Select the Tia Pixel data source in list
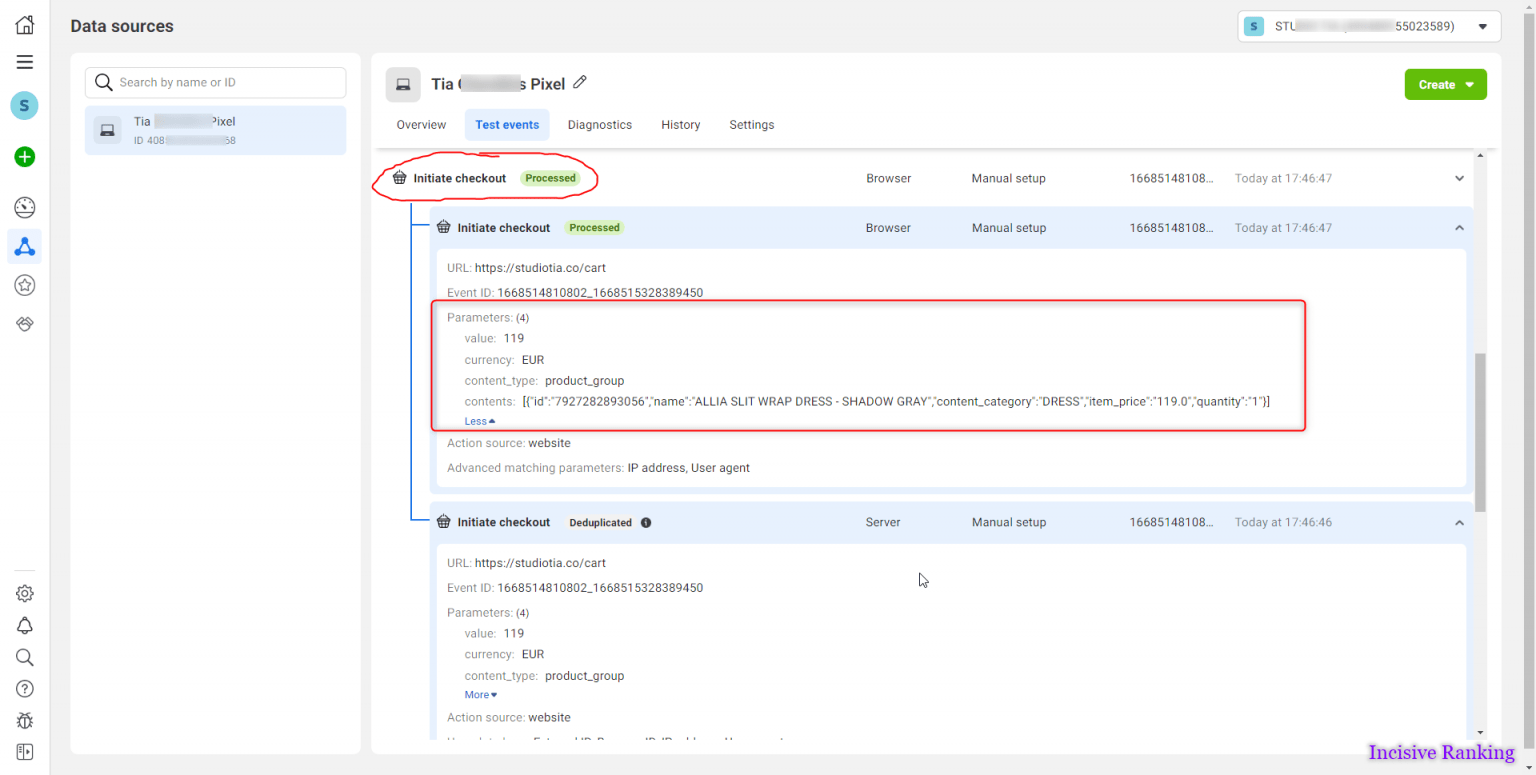This screenshot has height=775, width=1536. click(215, 130)
